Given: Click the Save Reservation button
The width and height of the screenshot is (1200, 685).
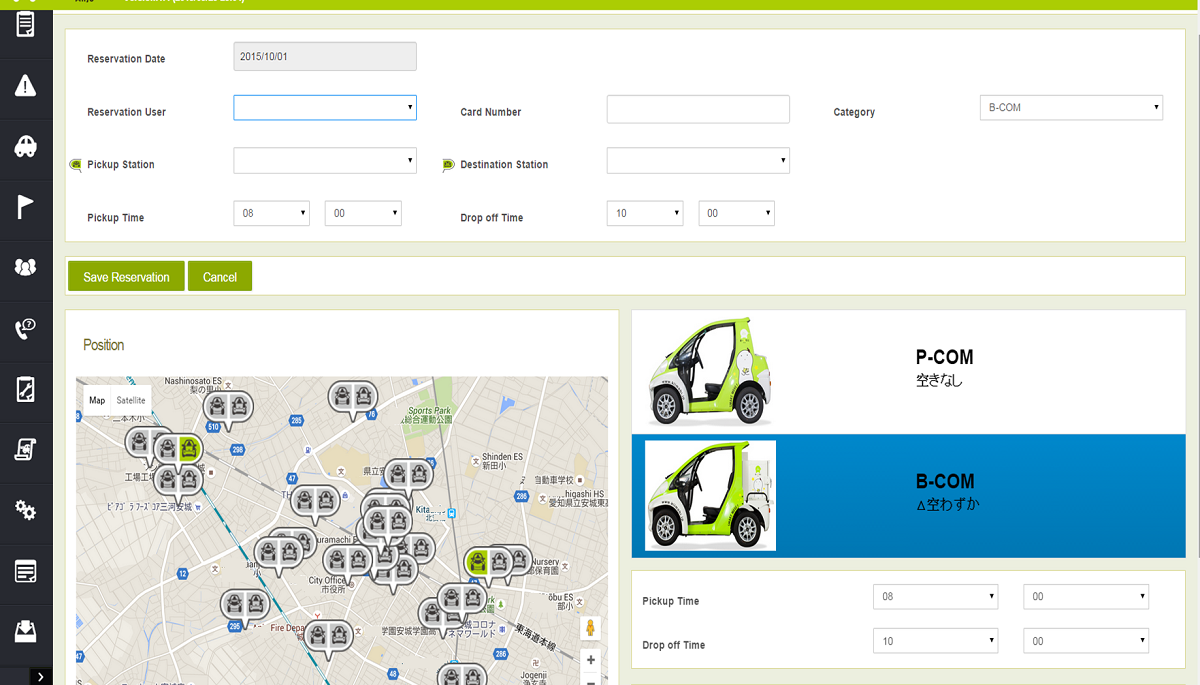Looking at the screenshot, I should [x=126, y=277].
